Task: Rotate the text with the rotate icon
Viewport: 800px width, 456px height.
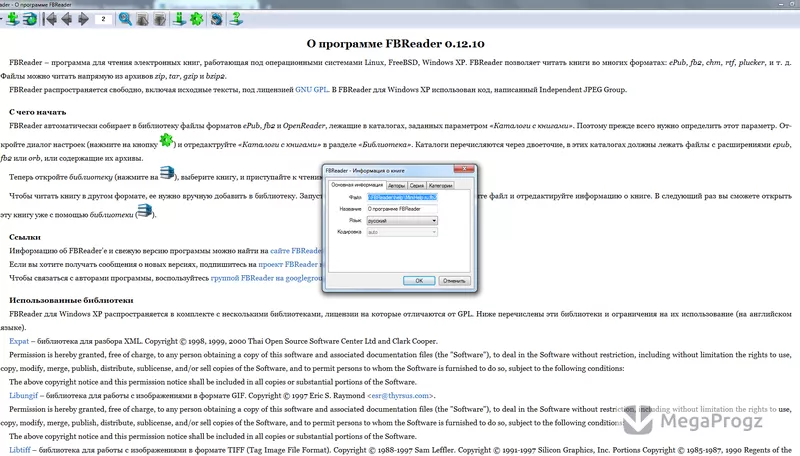Action: point(216,19)
